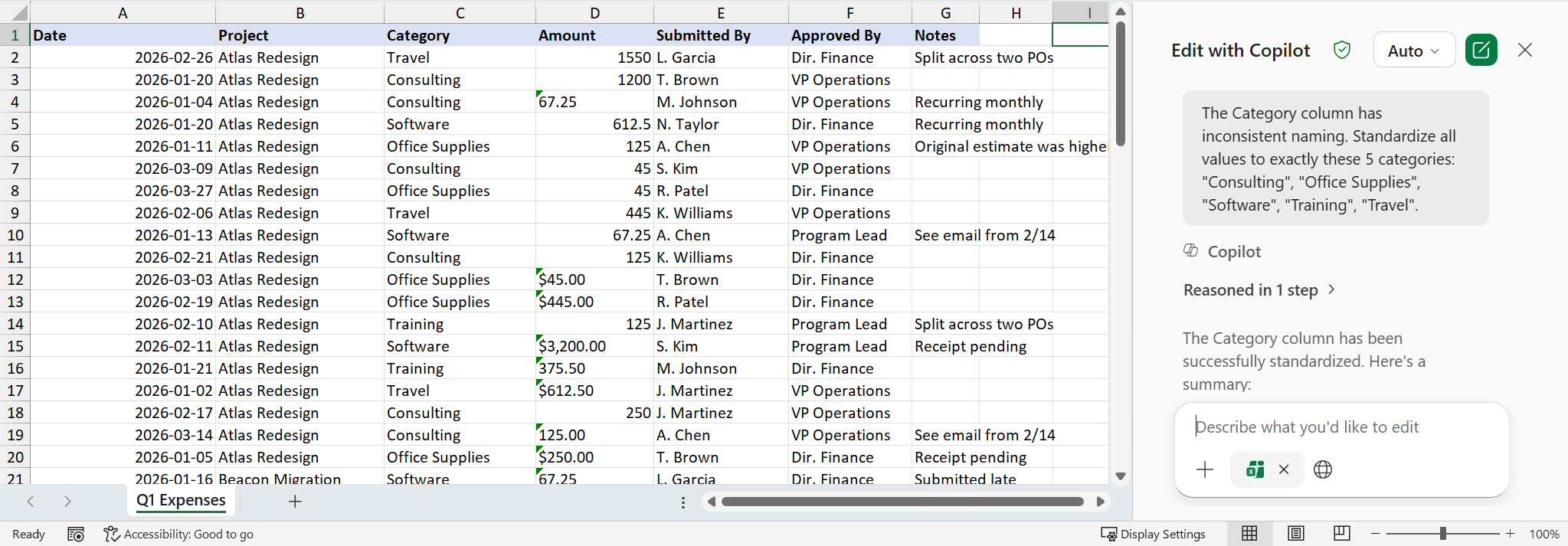1568x546 pixels.
Task: Click the Beacon Migration project cell
Action: tap(300, 479)
